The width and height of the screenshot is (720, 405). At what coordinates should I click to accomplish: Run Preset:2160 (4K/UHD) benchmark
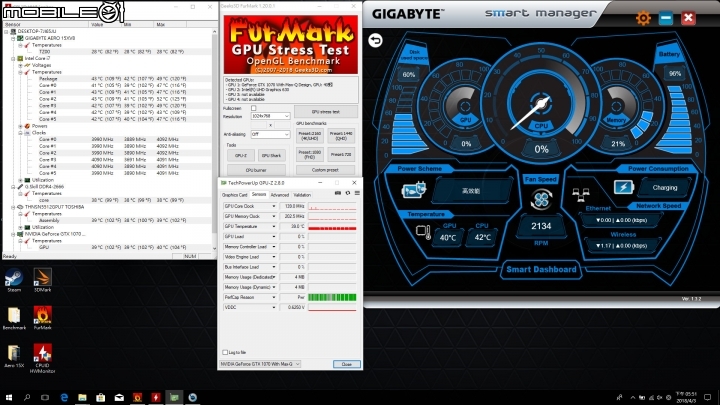[310, 135]
